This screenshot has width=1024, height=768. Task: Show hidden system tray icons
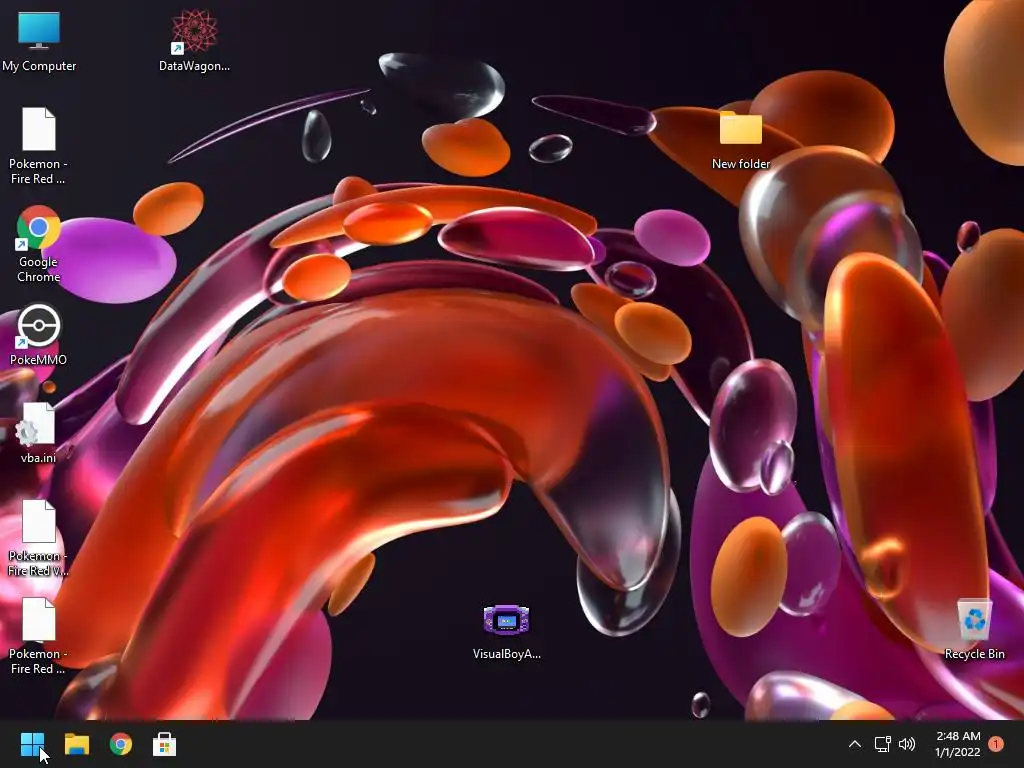[854, 744]
